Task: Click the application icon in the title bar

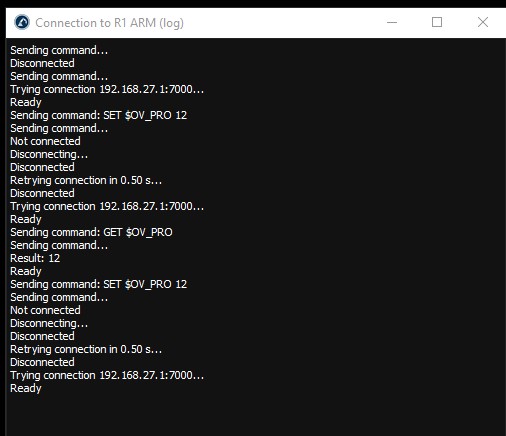Action: tap(22, 22)
